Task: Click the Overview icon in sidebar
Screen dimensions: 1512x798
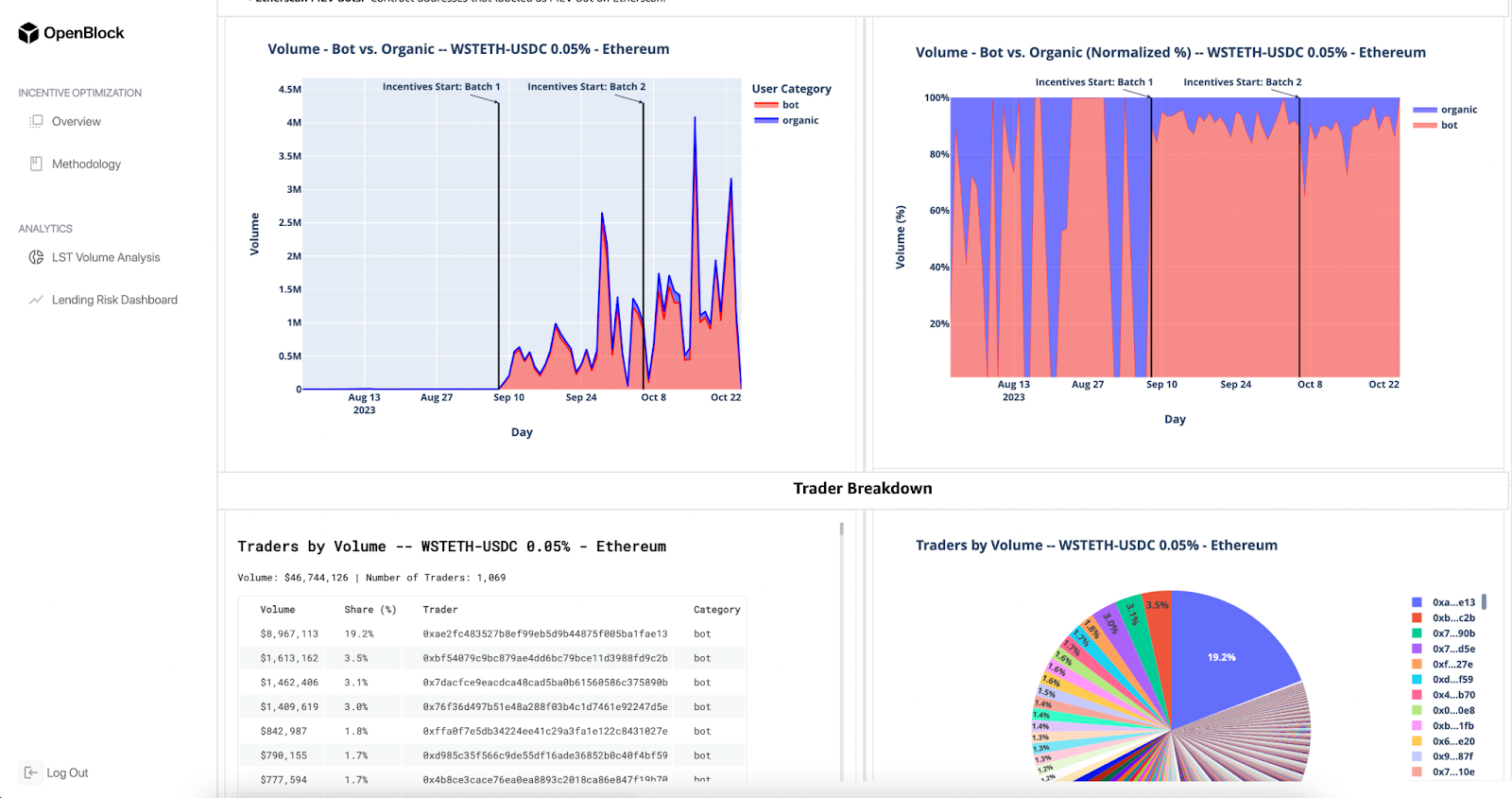Action: click(x=36, y=121)
